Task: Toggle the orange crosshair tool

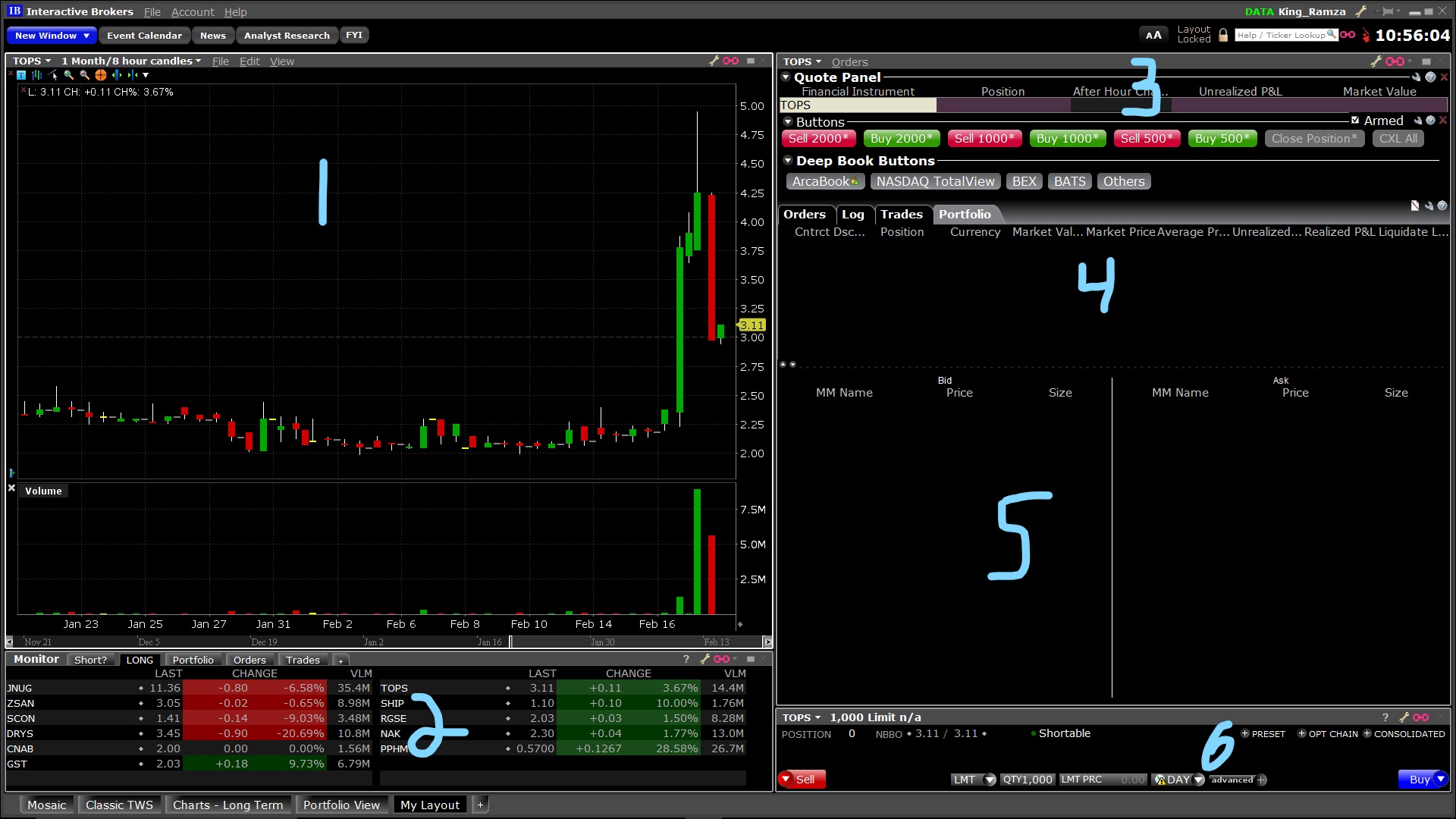Action: (x=101, y=75)
